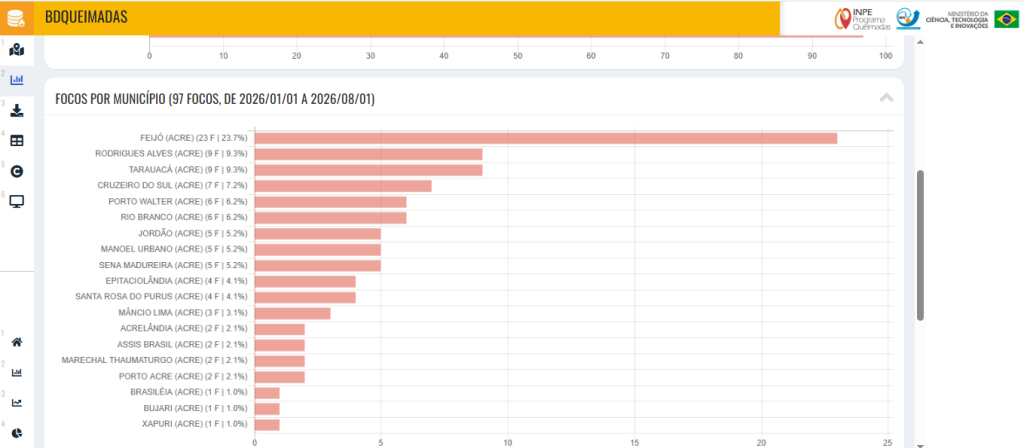Open the line chart sidebar icon

pos(17,402)
